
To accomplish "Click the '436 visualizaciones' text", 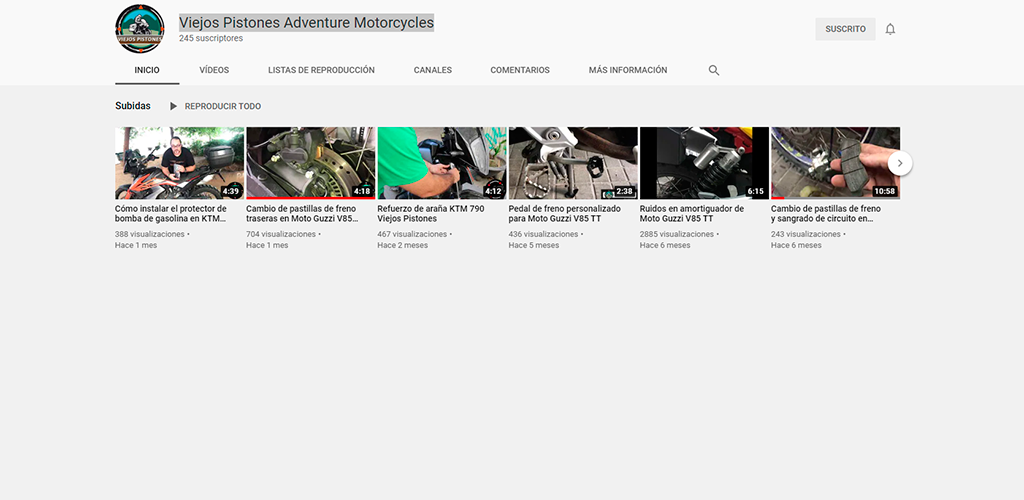I will click(x=543, y=234).
